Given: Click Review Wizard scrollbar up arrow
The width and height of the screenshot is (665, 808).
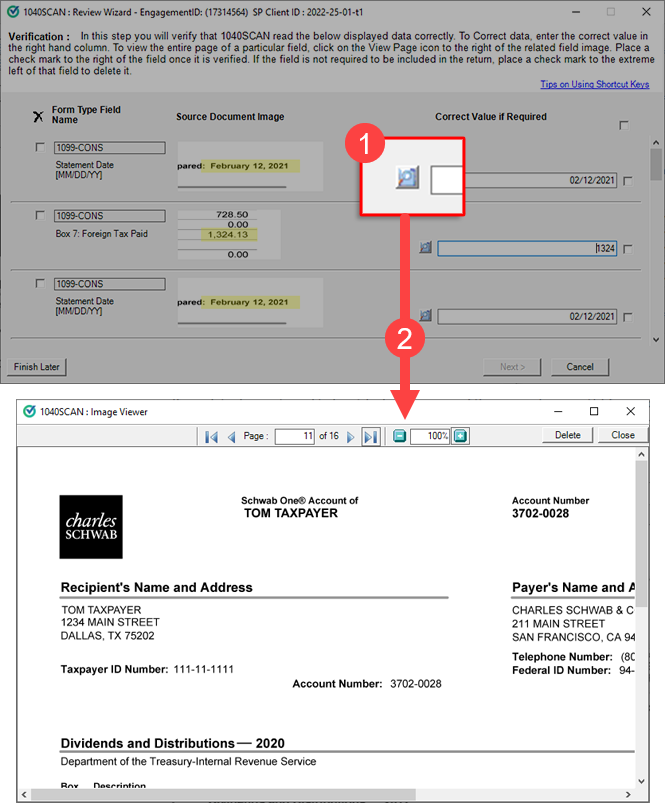Looking at the screenshot, I should (656, 143).
